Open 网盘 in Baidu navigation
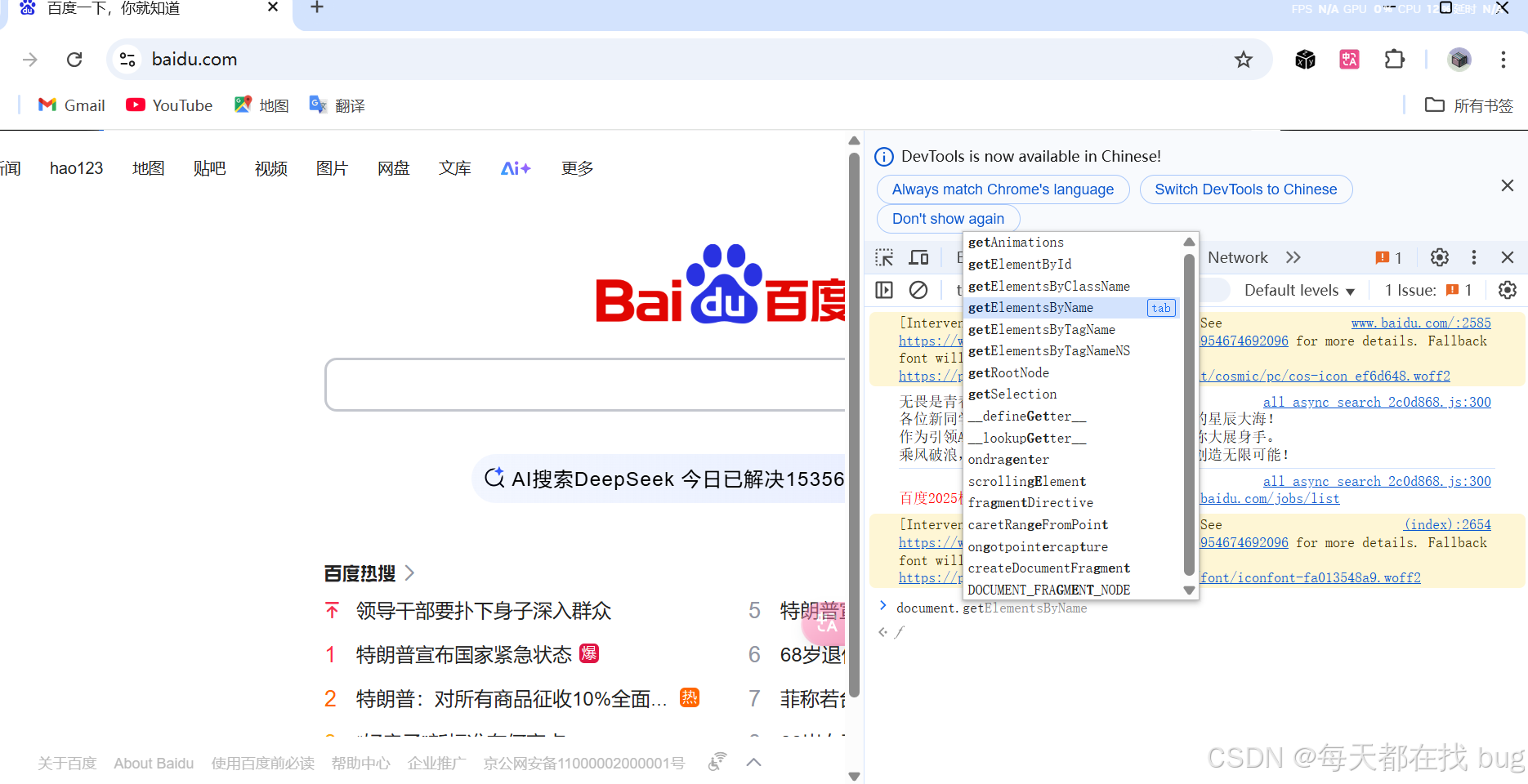This screenshot has width=1528, height=784. 393,168
